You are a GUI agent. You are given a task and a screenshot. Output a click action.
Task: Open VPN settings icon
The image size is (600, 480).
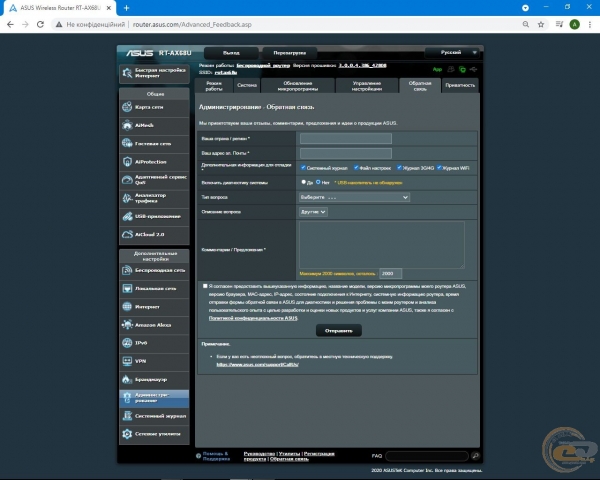(127, 361)
